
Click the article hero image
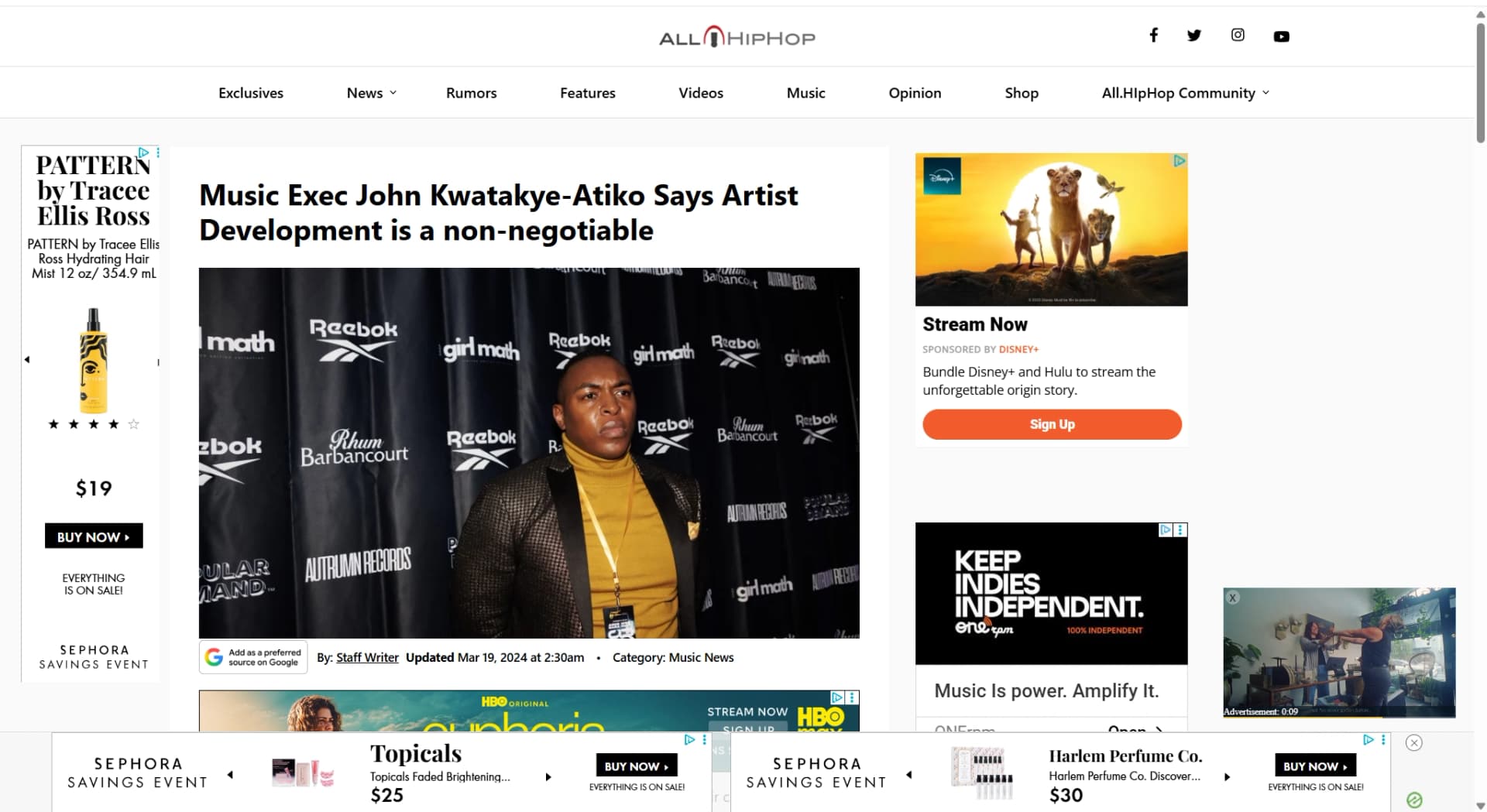[529, 453]
